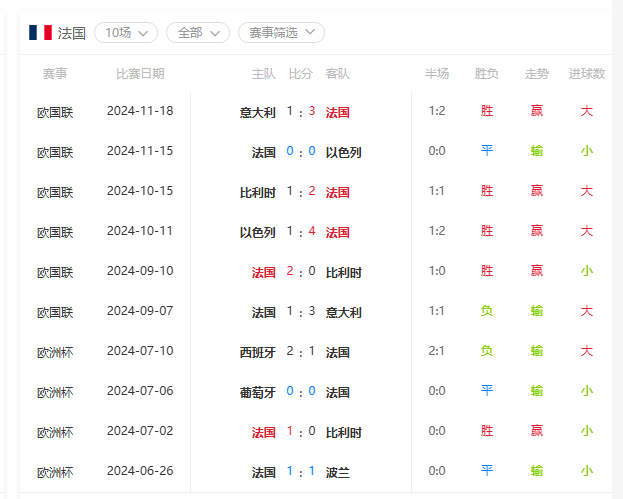Click 欧洲杯 in the 2024-07-10 row
Viewport: 623px width, 499px height.
[x=55, y=352]
